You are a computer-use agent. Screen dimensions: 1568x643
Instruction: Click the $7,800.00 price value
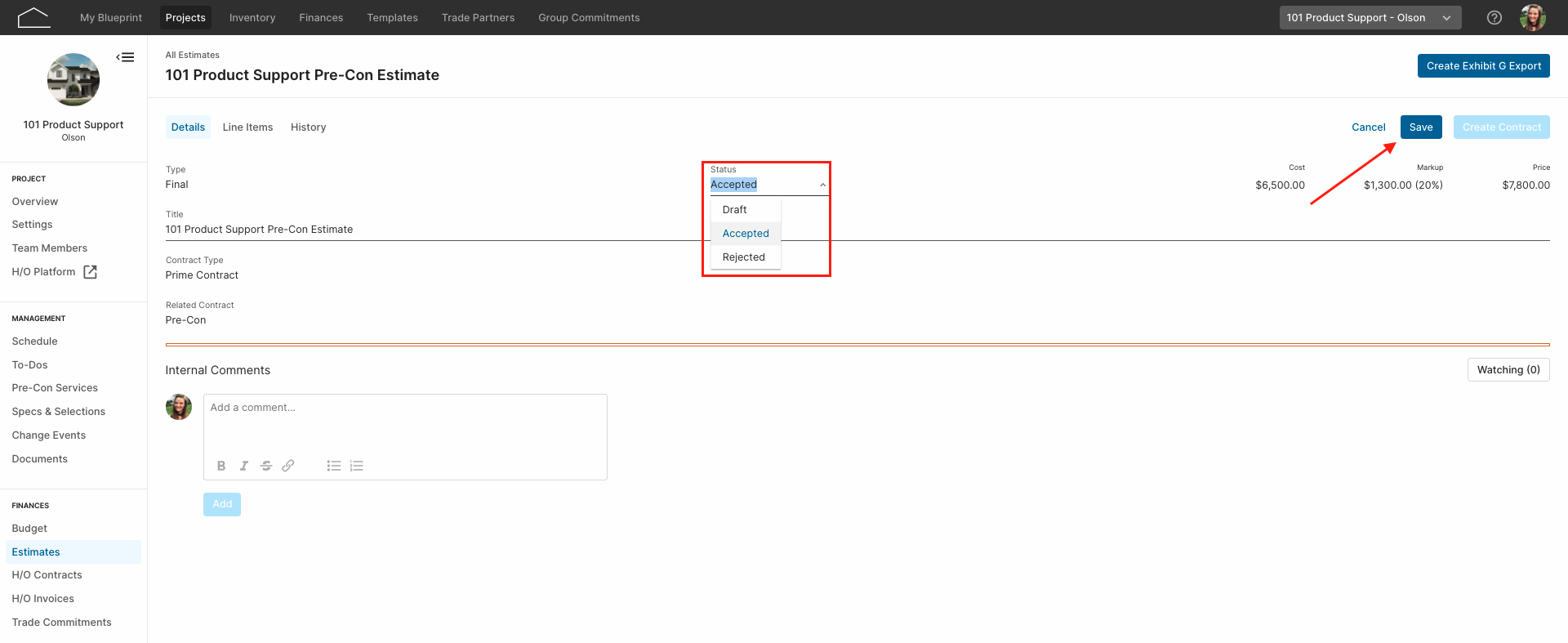coord(1526,185)
